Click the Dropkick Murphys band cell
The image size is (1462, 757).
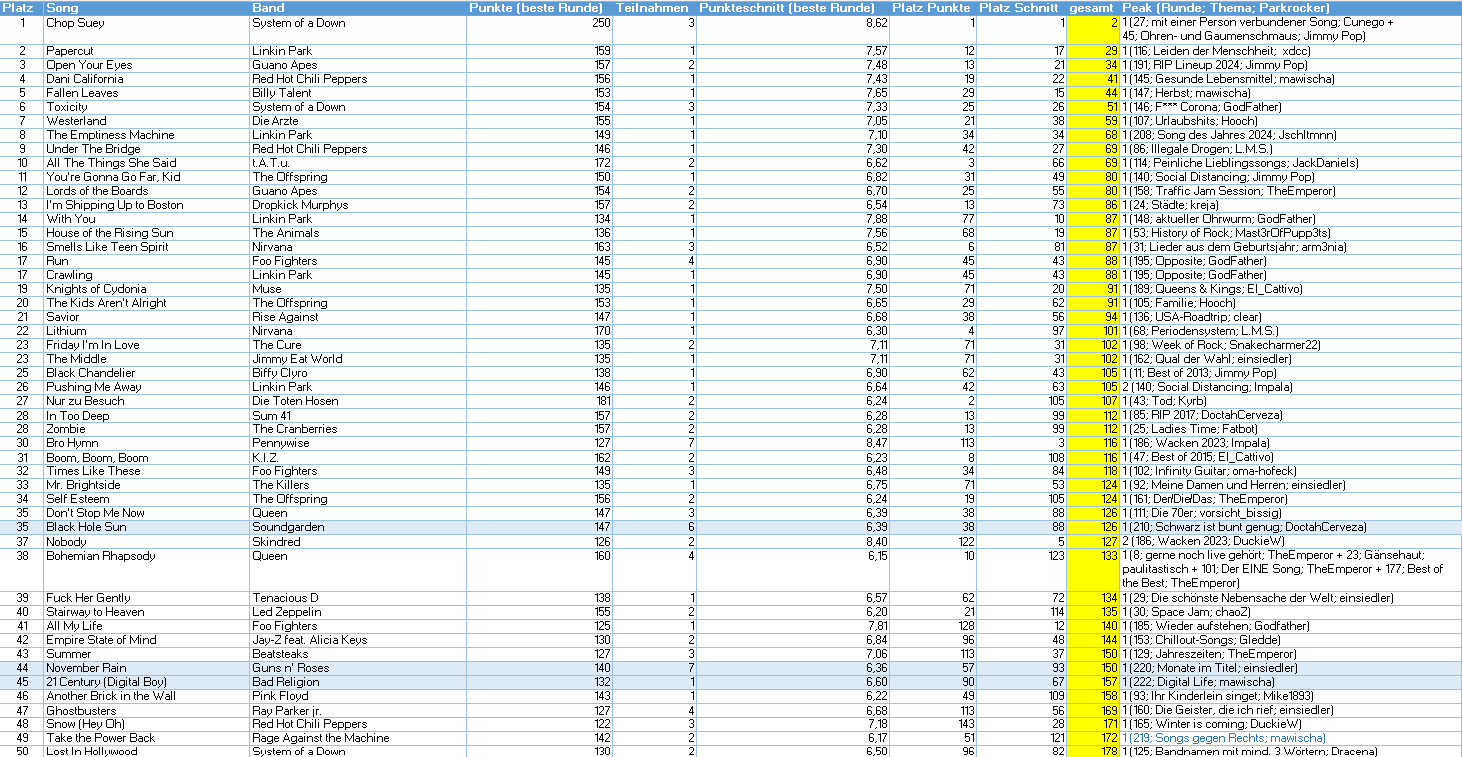302,205
